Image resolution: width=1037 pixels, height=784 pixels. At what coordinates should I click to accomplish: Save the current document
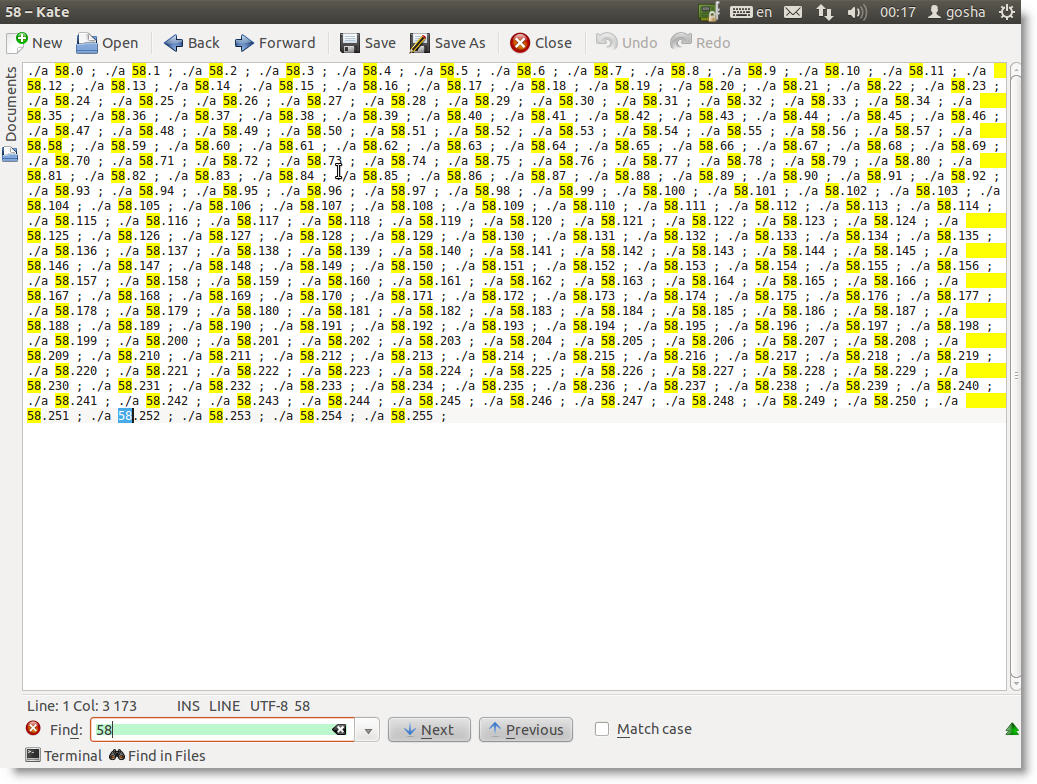coord(367,43)
